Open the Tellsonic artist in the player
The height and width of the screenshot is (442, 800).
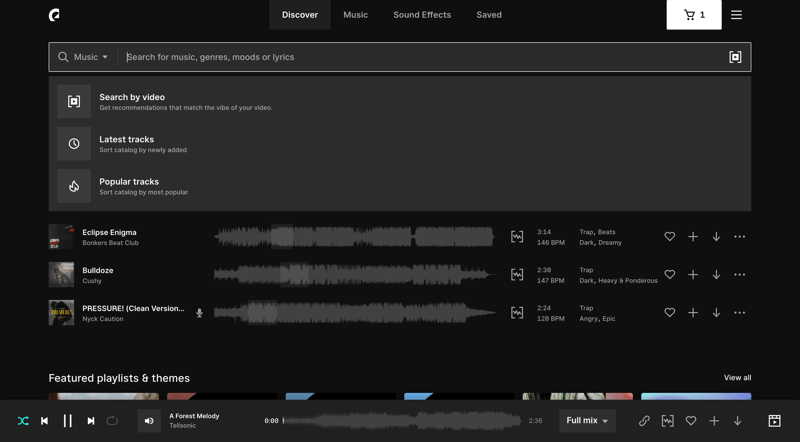click(x=183, y=426)
